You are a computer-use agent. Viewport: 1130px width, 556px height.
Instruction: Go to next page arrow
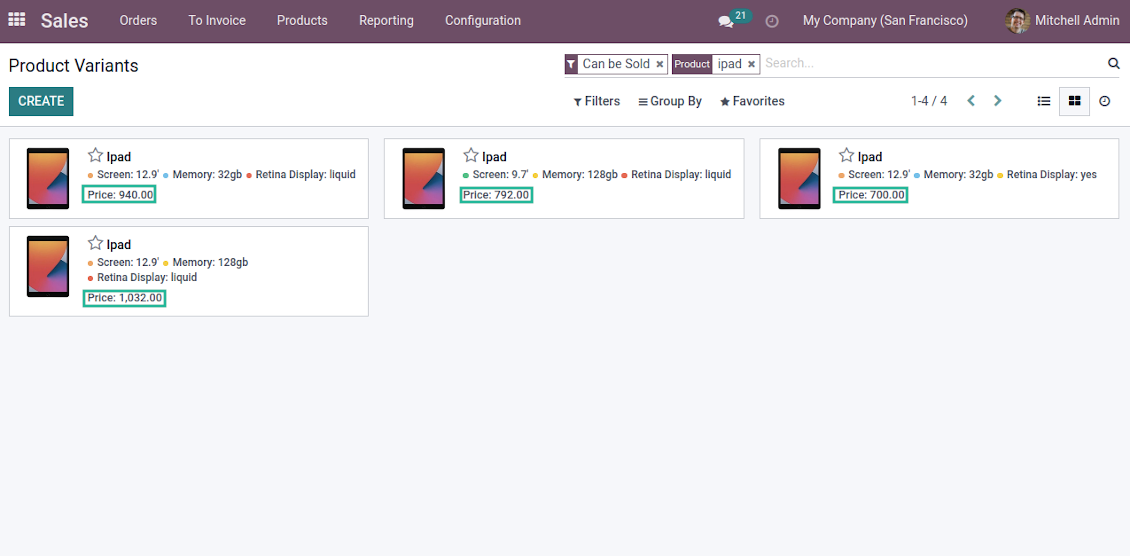point(997,101)
